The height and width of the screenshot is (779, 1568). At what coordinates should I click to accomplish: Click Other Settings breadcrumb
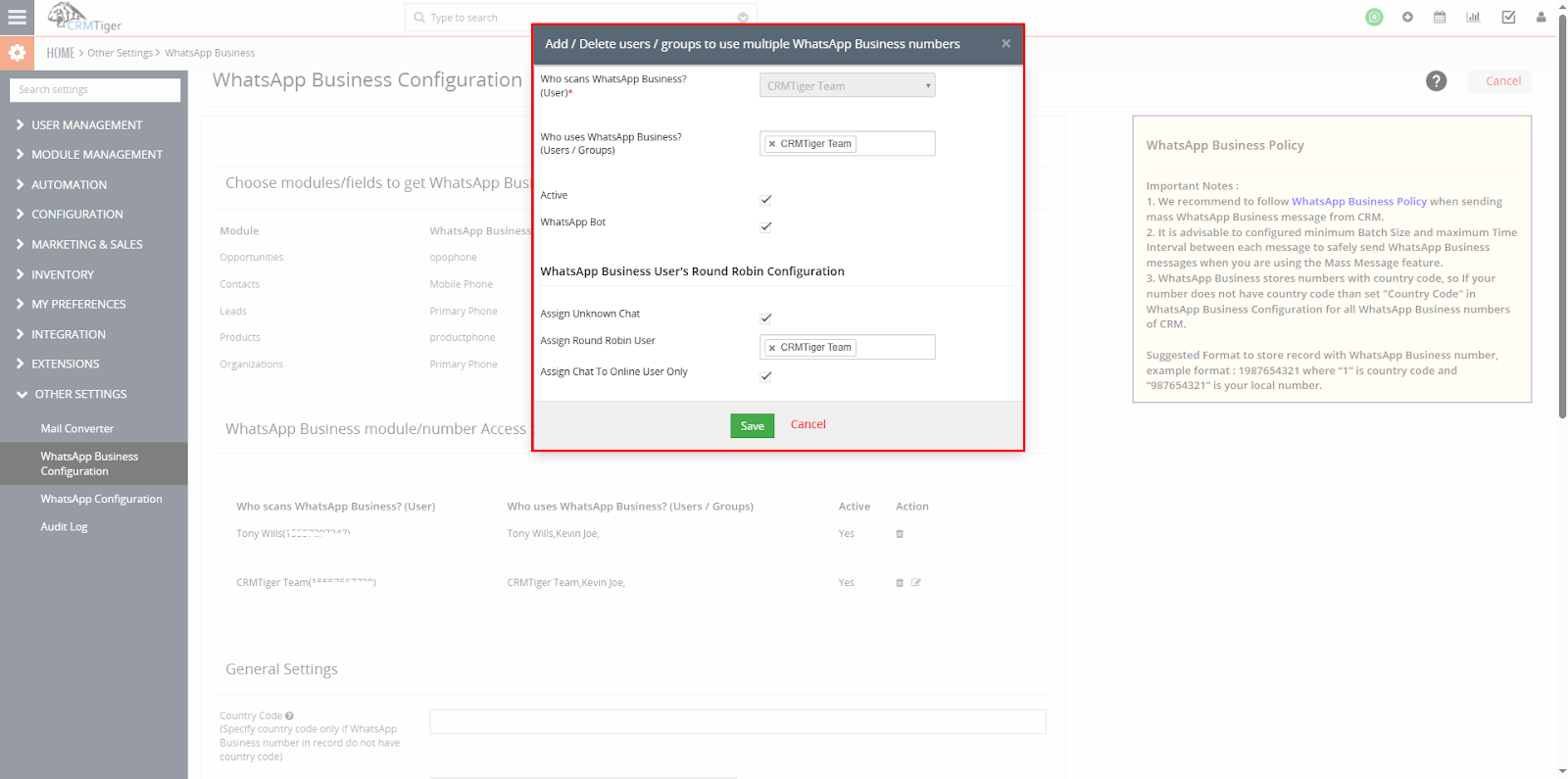point(120,53)
